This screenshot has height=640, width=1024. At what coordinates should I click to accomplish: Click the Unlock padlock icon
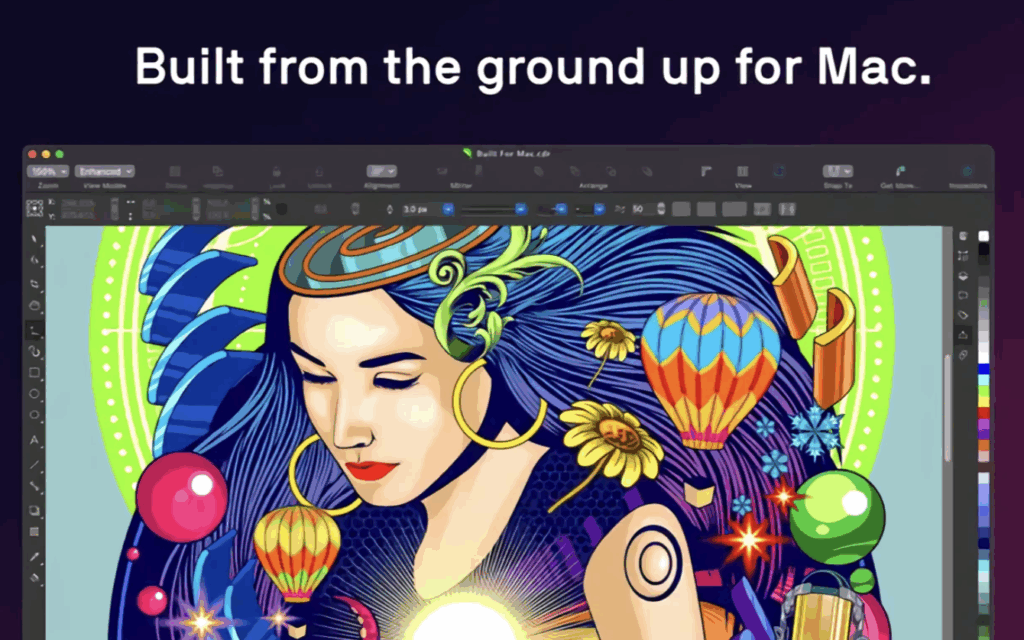[319, 171]
